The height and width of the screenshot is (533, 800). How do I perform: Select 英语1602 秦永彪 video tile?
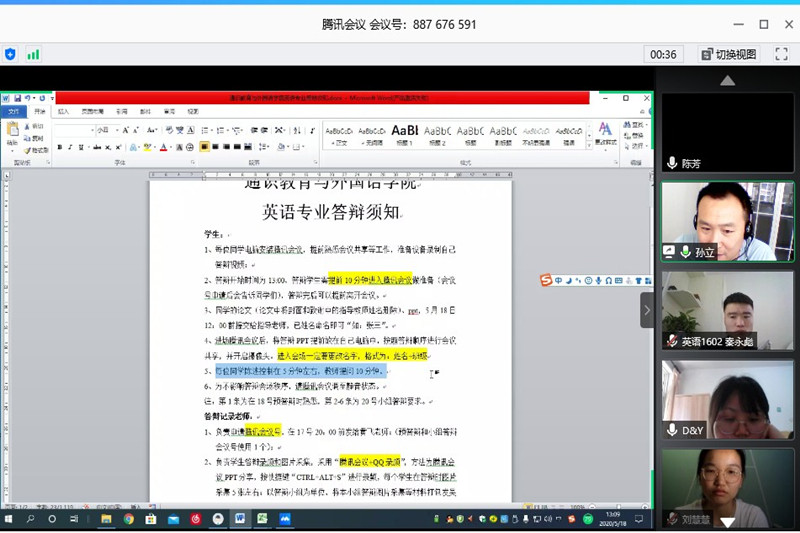728,311
